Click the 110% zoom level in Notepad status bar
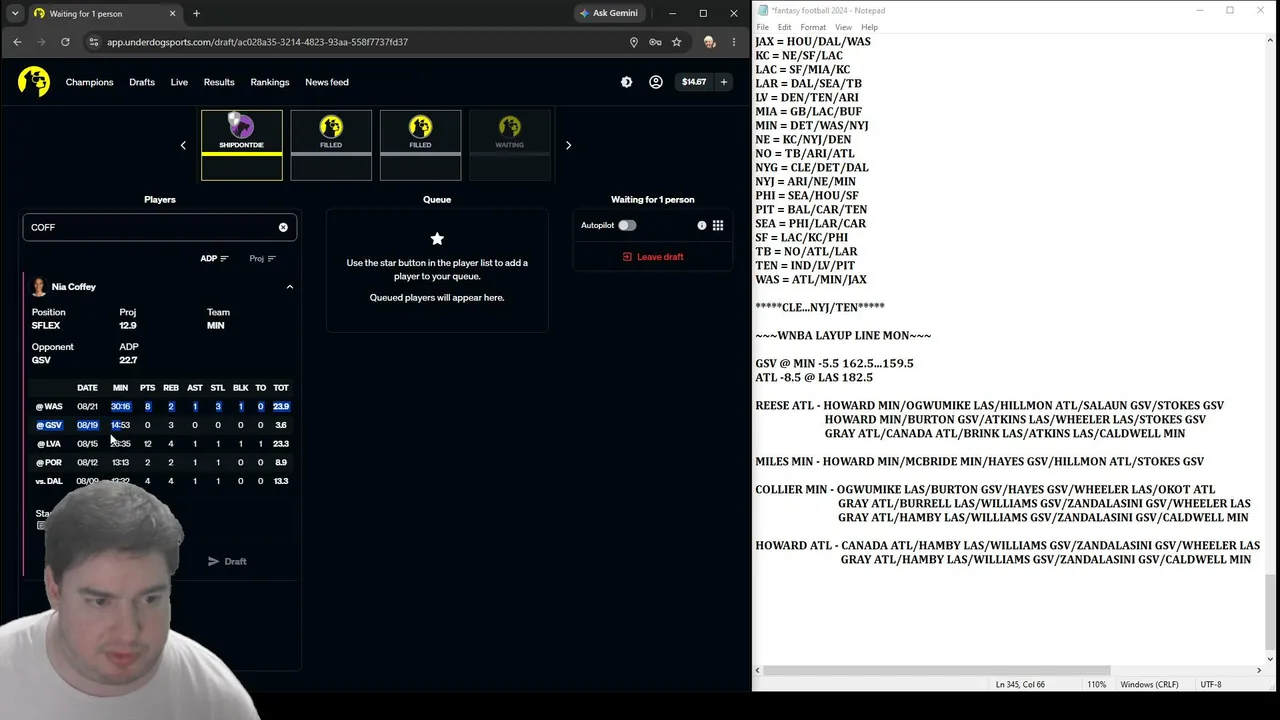Image resolution: width=1280 pixels, height=720 pixels. tap(1096, 685)
